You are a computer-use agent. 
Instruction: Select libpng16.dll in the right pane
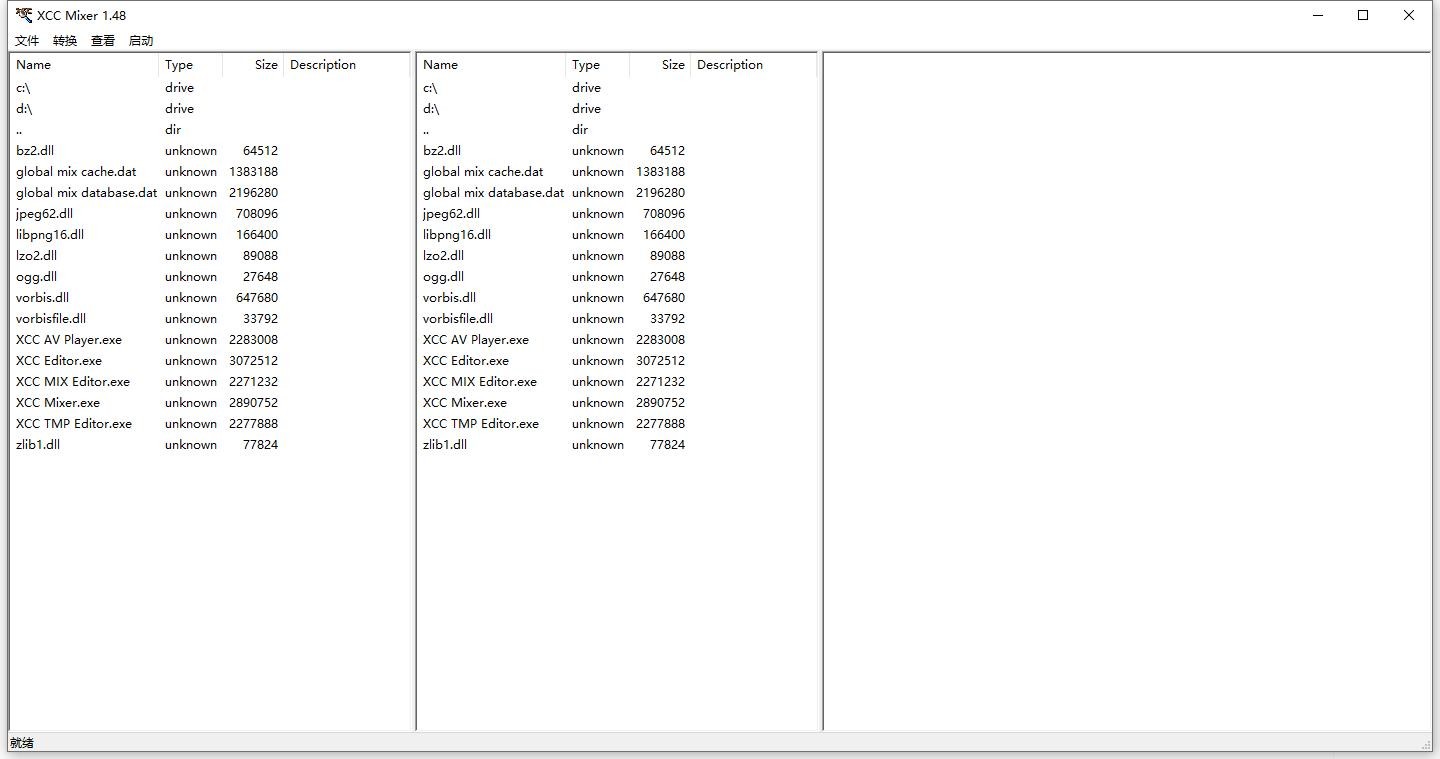[x=457, y=235]
